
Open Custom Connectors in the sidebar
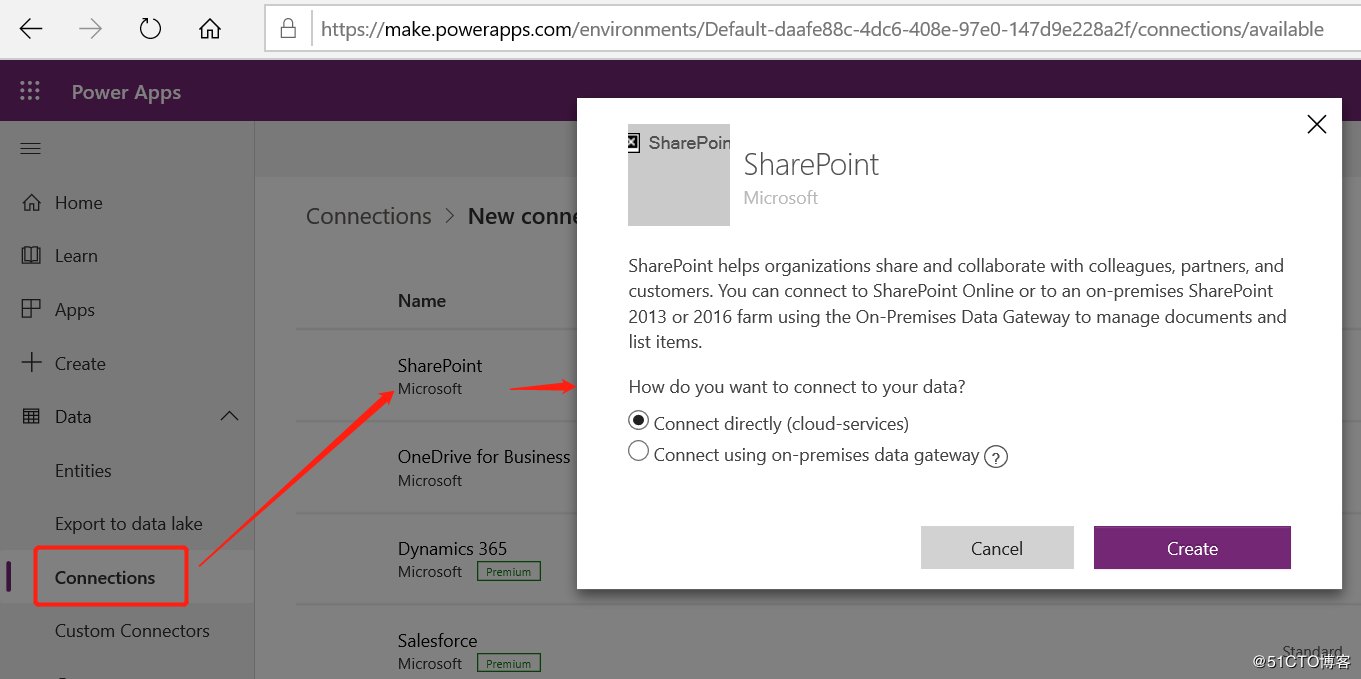point(132,631)
